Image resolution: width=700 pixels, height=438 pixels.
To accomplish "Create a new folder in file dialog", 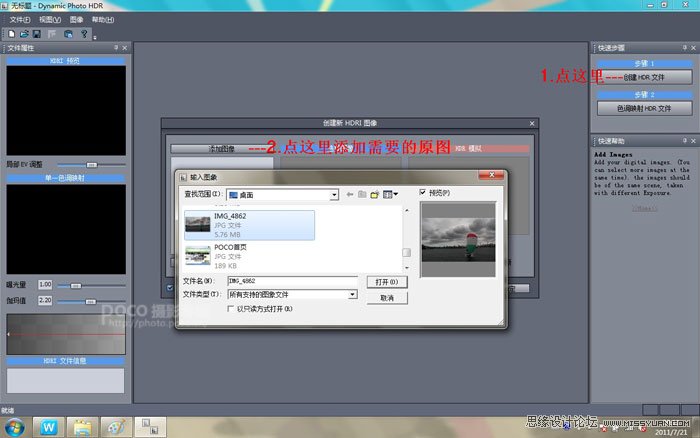I will coord(374,194).
